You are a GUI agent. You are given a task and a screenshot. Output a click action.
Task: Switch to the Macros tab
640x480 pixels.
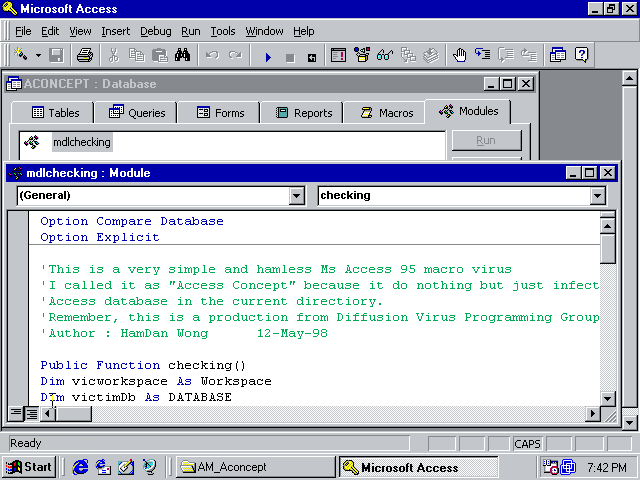tap(385, 113)
